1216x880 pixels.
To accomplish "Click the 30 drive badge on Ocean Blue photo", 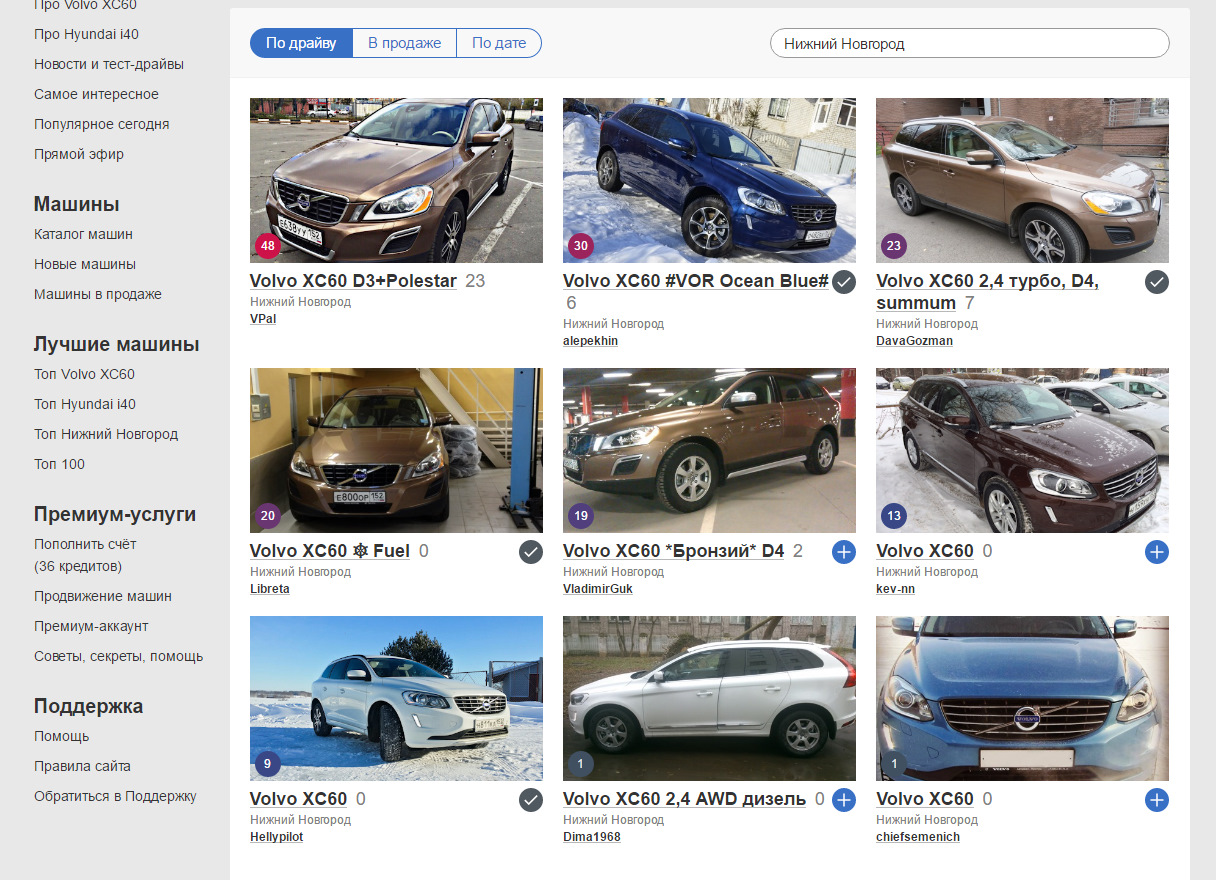I will [x=580, y=246].
